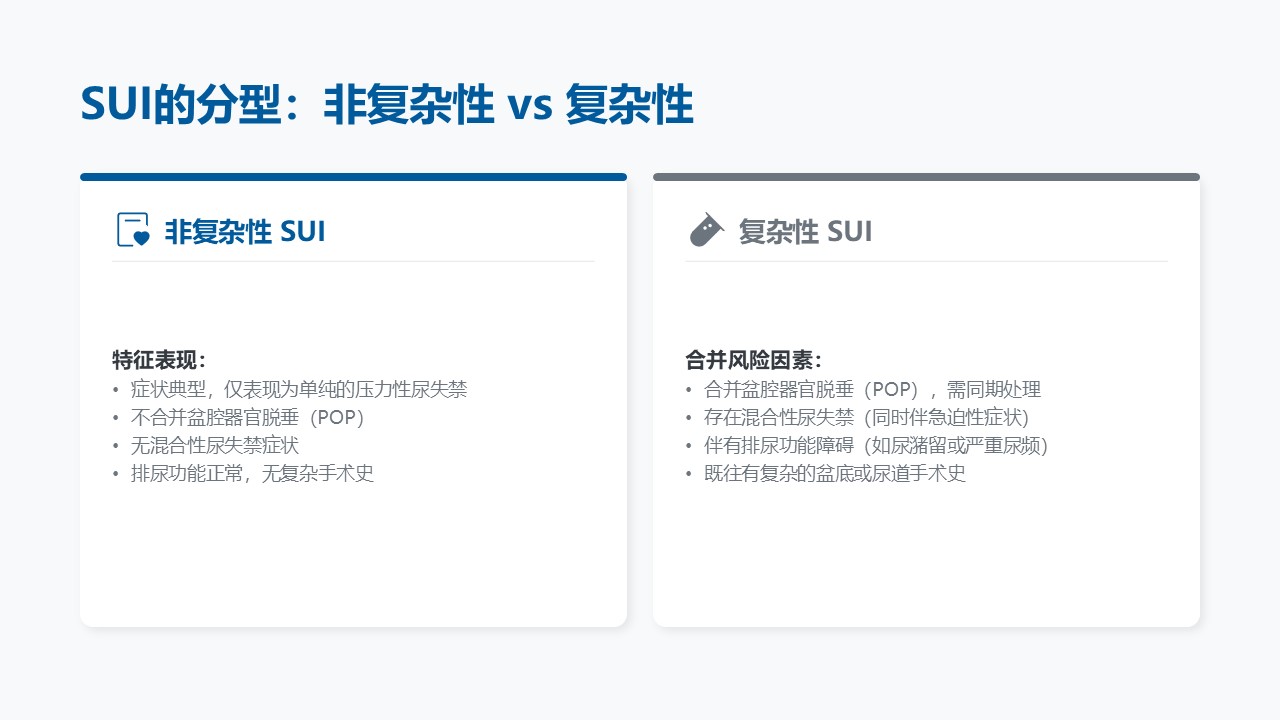1280x720 pixels.
Task: Select the 特征表现 subheading
Action: tap(159, 360)
